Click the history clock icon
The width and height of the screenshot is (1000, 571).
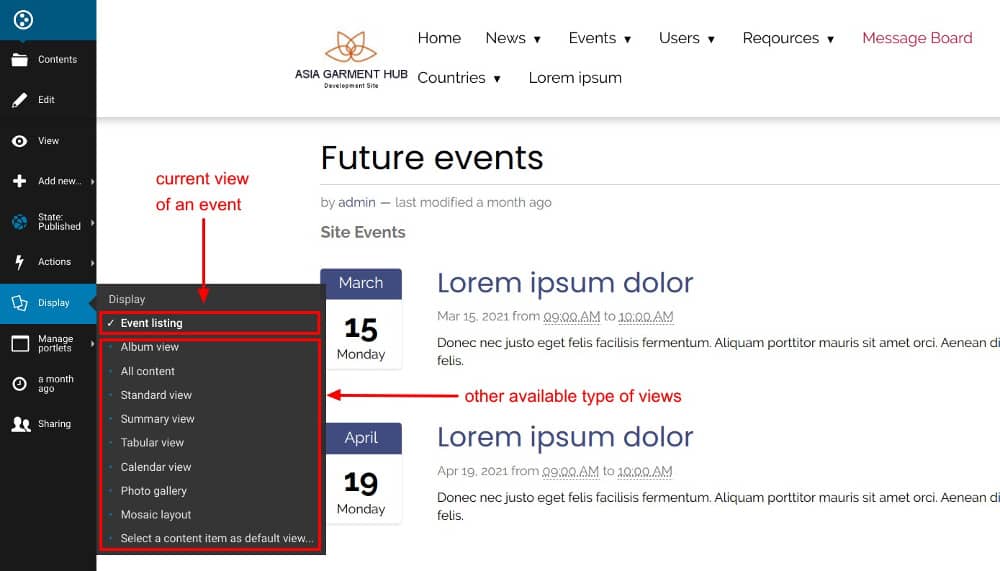pos(19,384)
